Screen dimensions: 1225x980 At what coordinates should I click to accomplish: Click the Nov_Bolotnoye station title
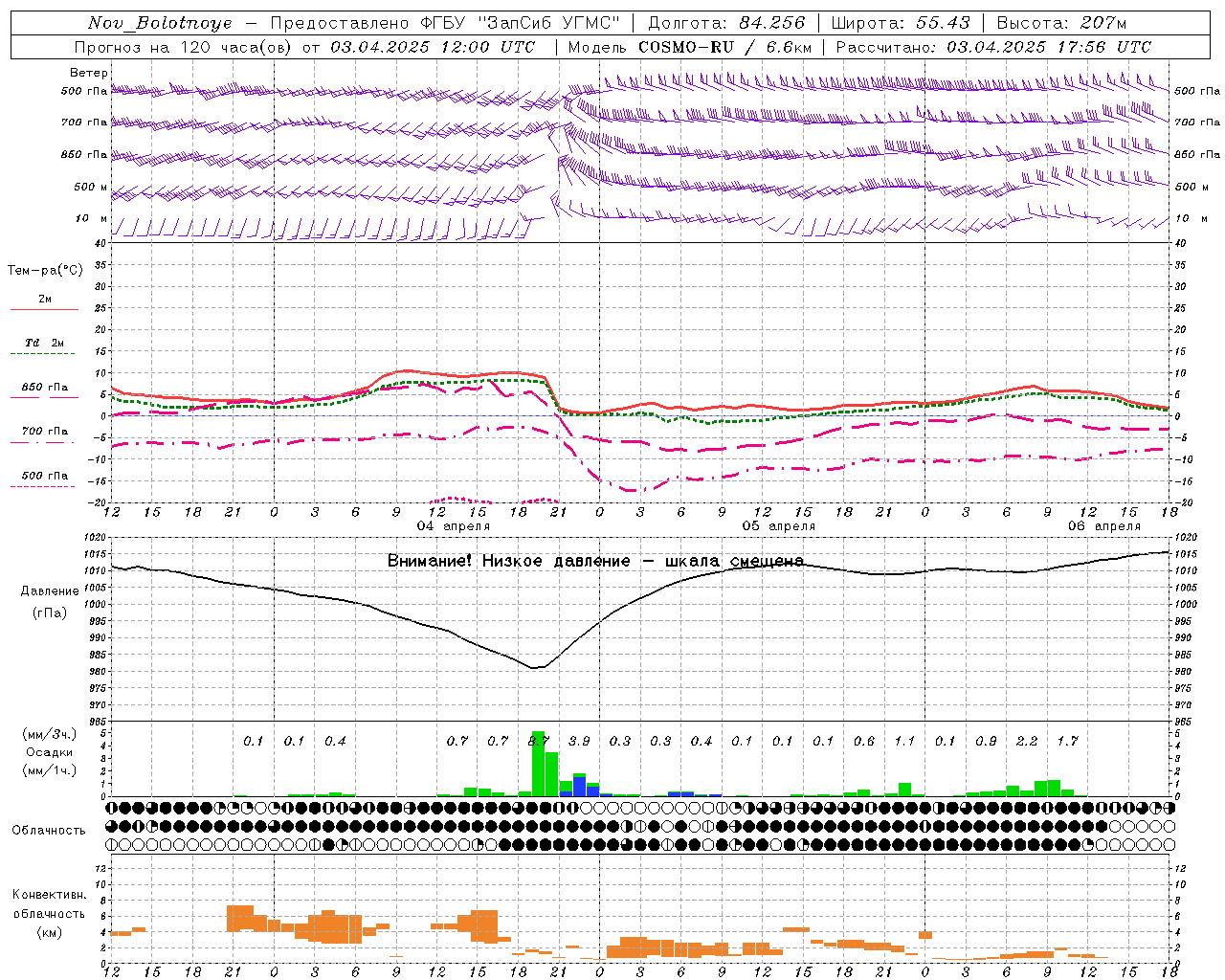(x=160, y=23)
